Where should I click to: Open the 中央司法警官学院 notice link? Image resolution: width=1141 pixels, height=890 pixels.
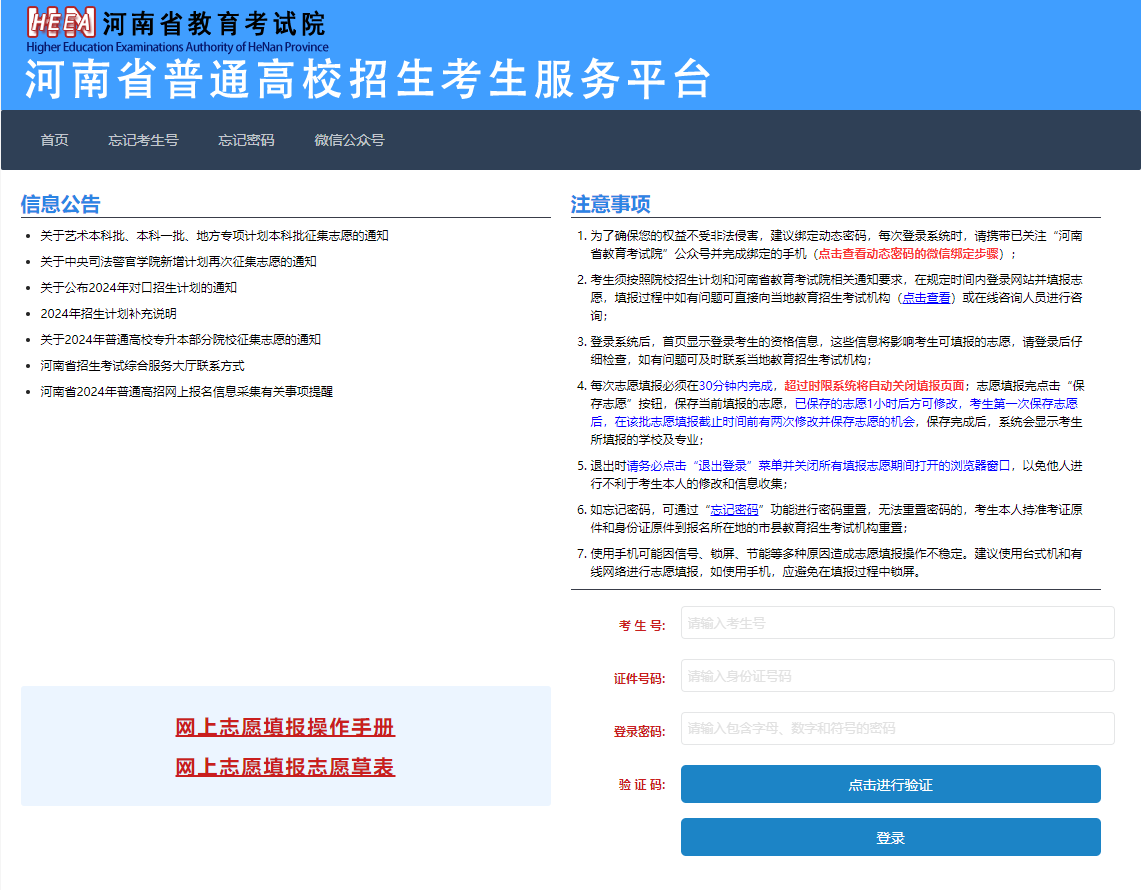(178, 262)
